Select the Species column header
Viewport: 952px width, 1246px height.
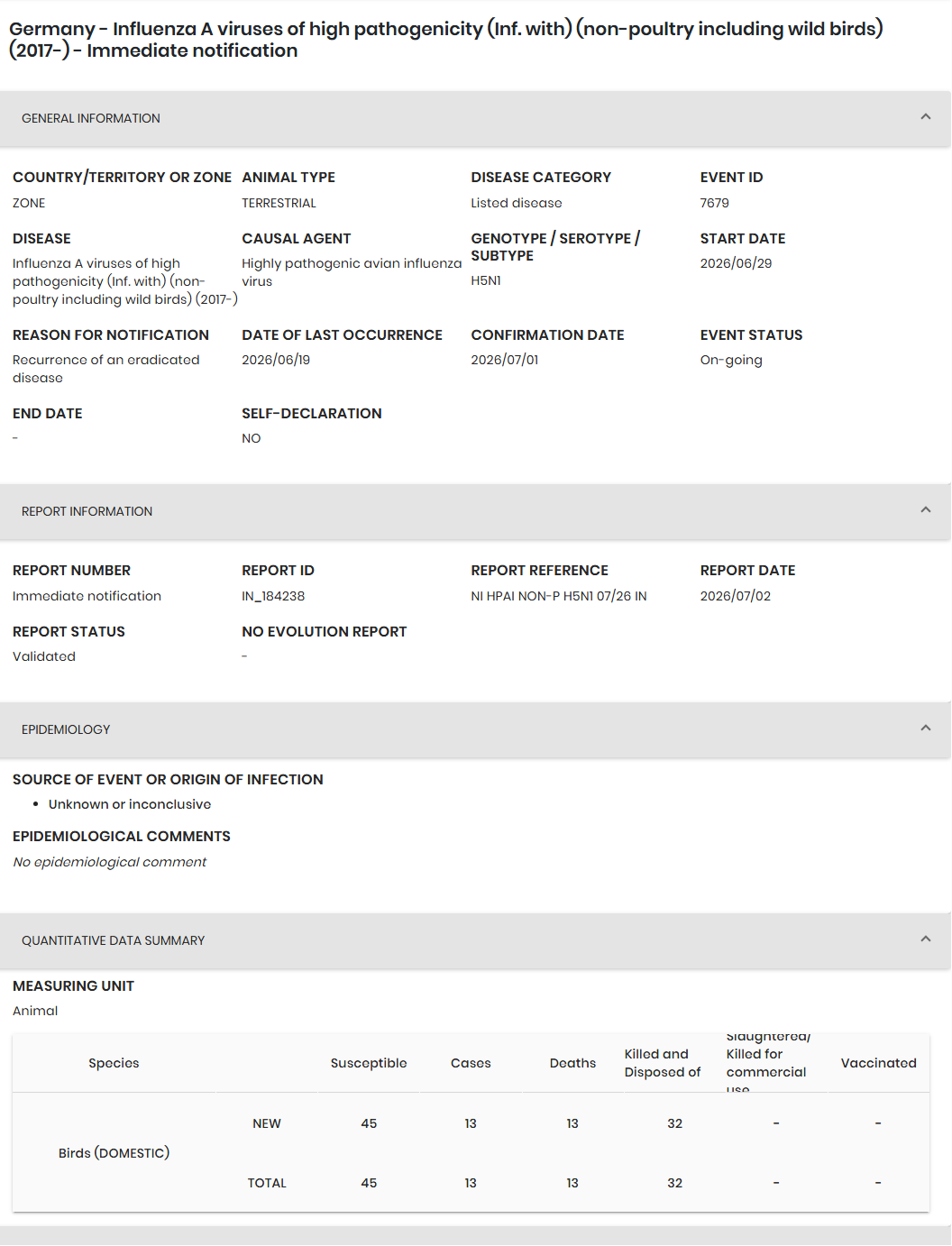[114, 1063]
